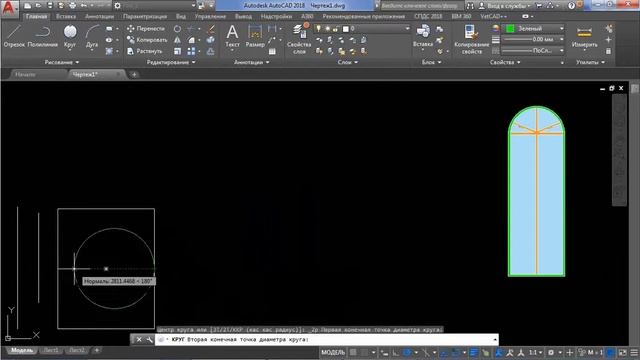
Task: Click the array icon in editing panel
Action: (x=191, y=51)
